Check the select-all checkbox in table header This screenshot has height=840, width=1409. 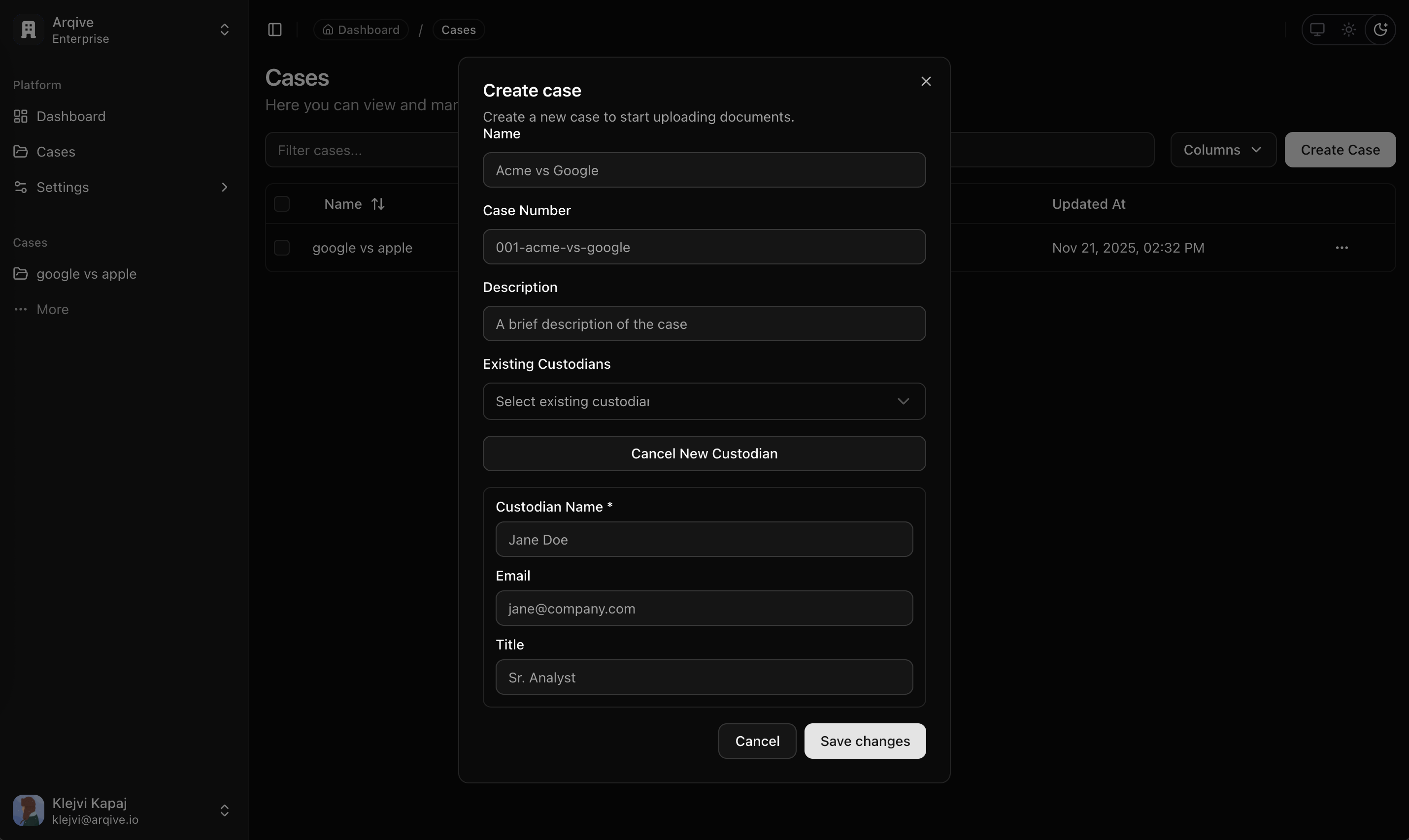(281, 203)
